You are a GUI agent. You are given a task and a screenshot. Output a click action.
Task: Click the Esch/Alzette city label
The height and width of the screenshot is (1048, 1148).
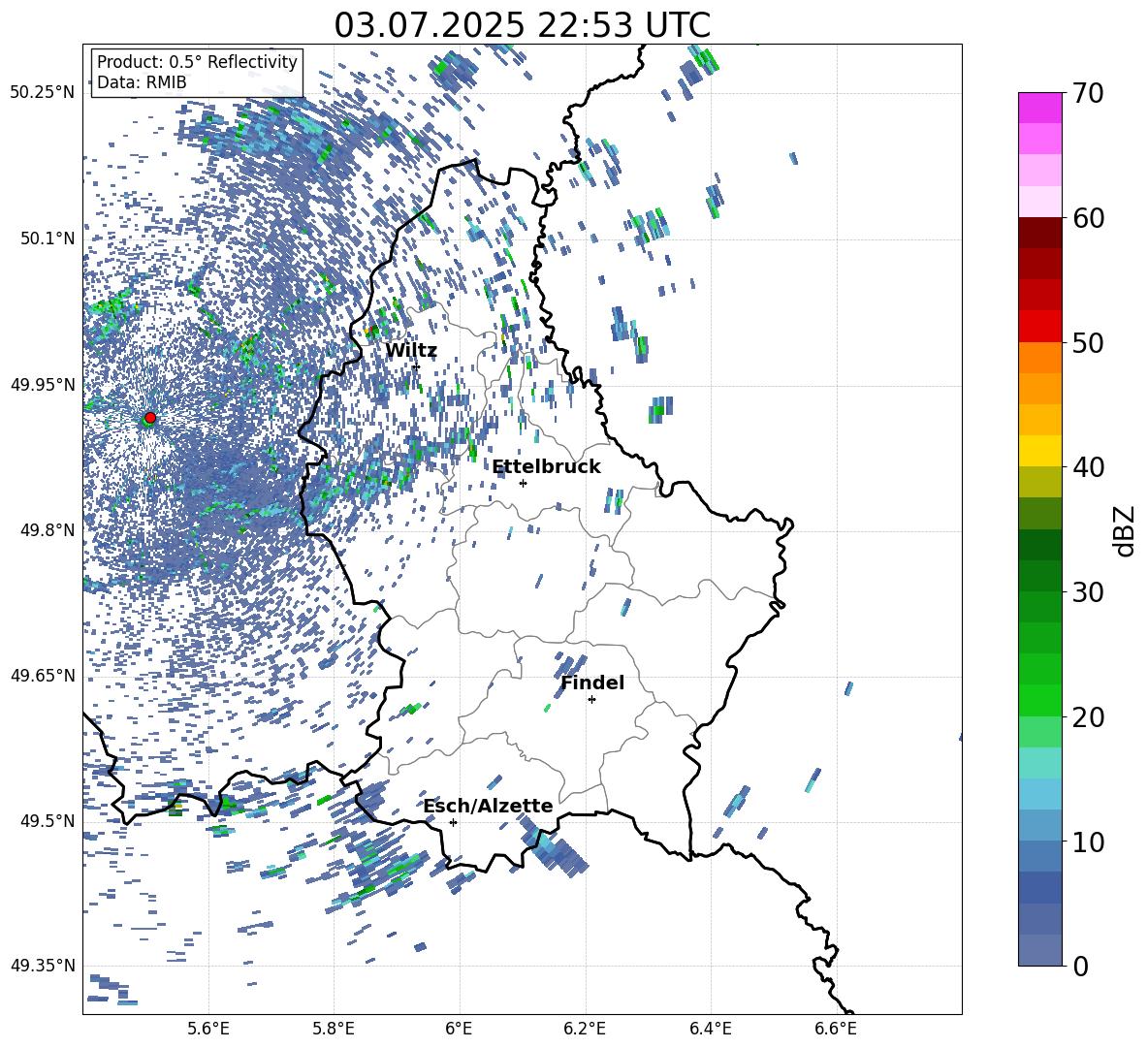coord(488,806)
